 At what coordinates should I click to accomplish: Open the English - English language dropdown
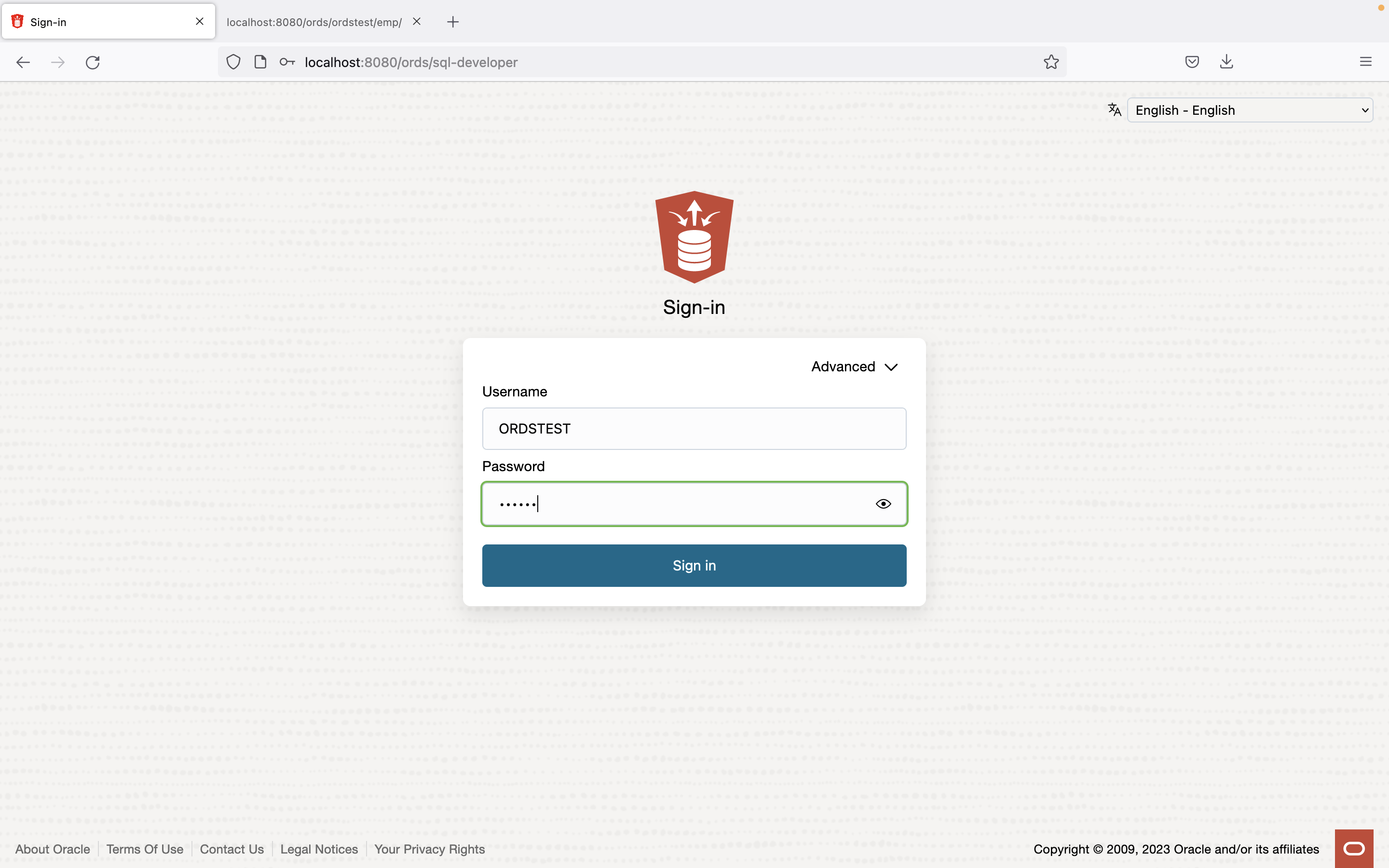pyautogui.click(x=1250, y=110)
